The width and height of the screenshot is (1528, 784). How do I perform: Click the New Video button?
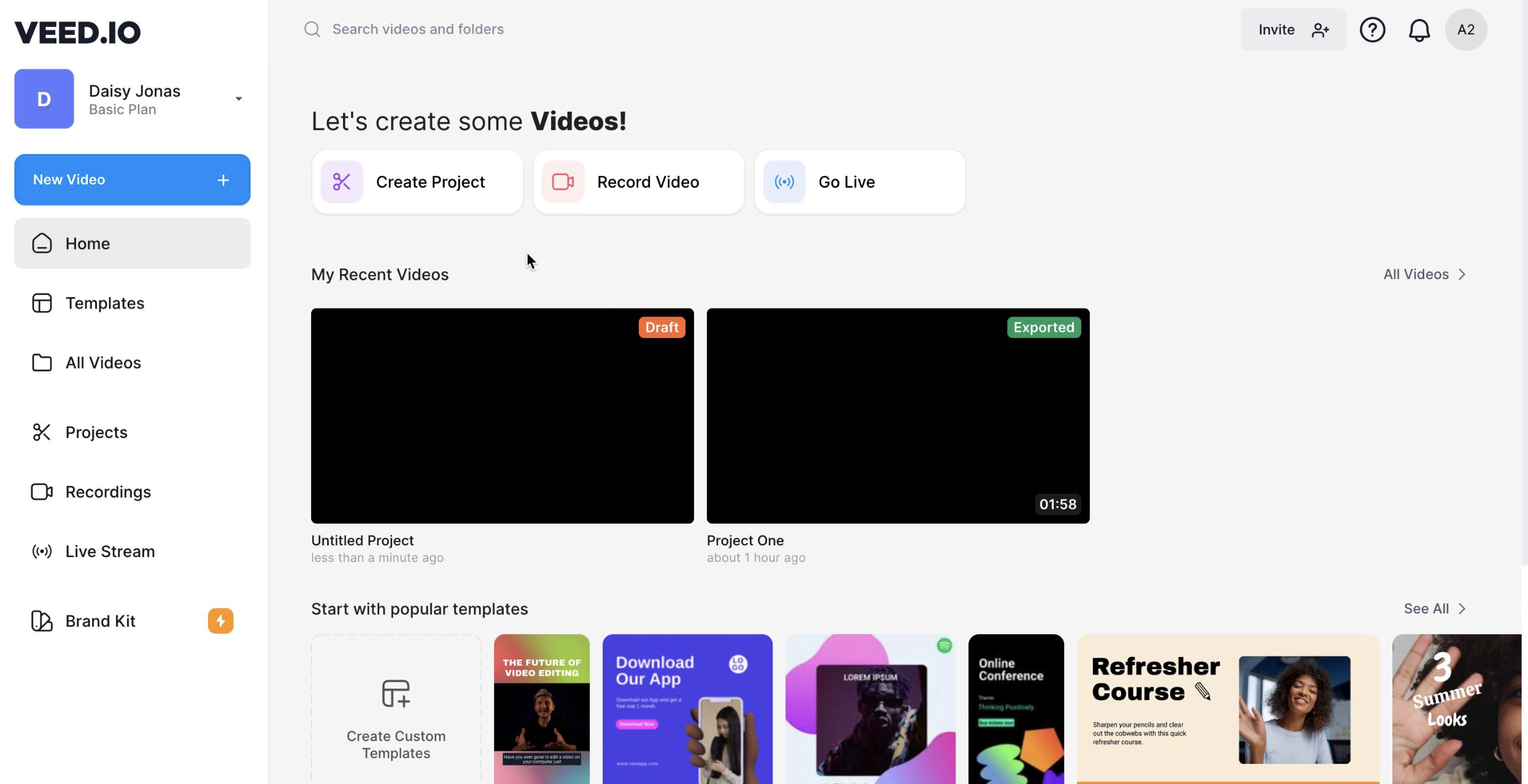pyautogui.click(x=132, y=179)
